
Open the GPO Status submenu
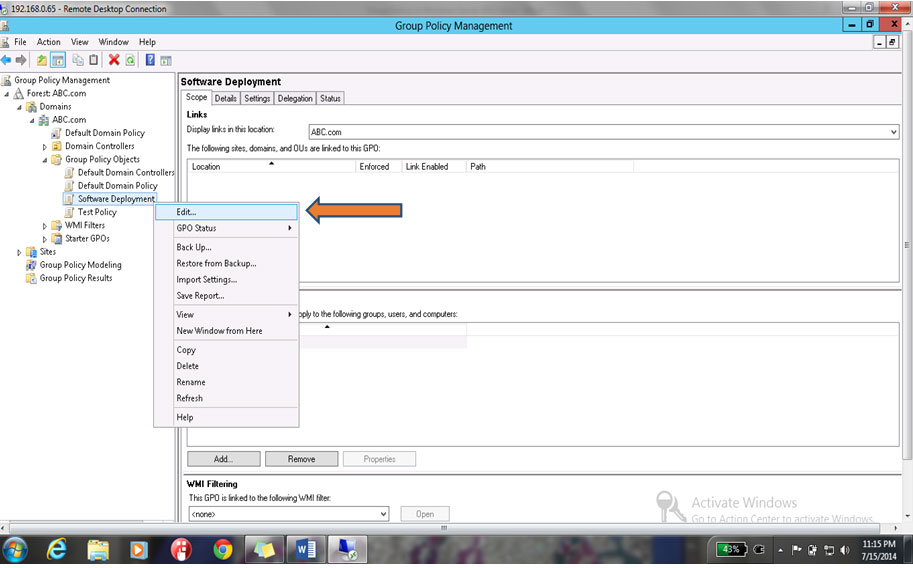[x=227, y=228]
